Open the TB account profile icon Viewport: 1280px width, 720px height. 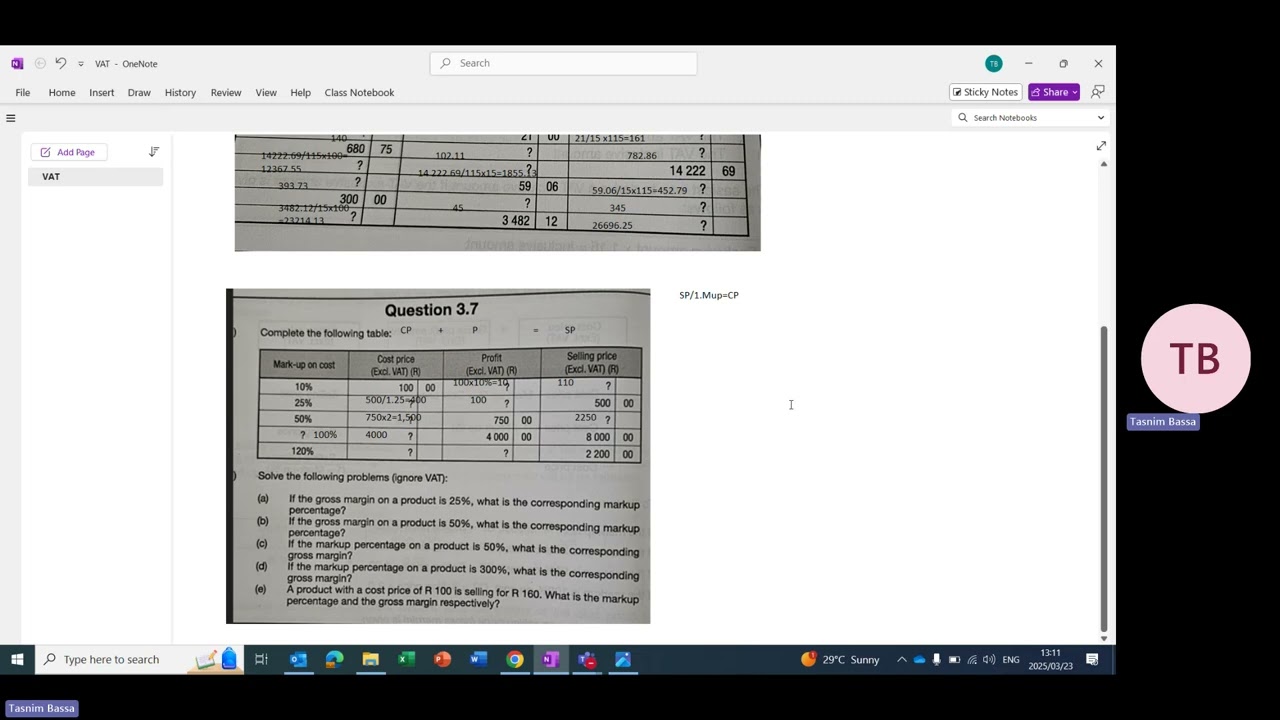[993, 63]
